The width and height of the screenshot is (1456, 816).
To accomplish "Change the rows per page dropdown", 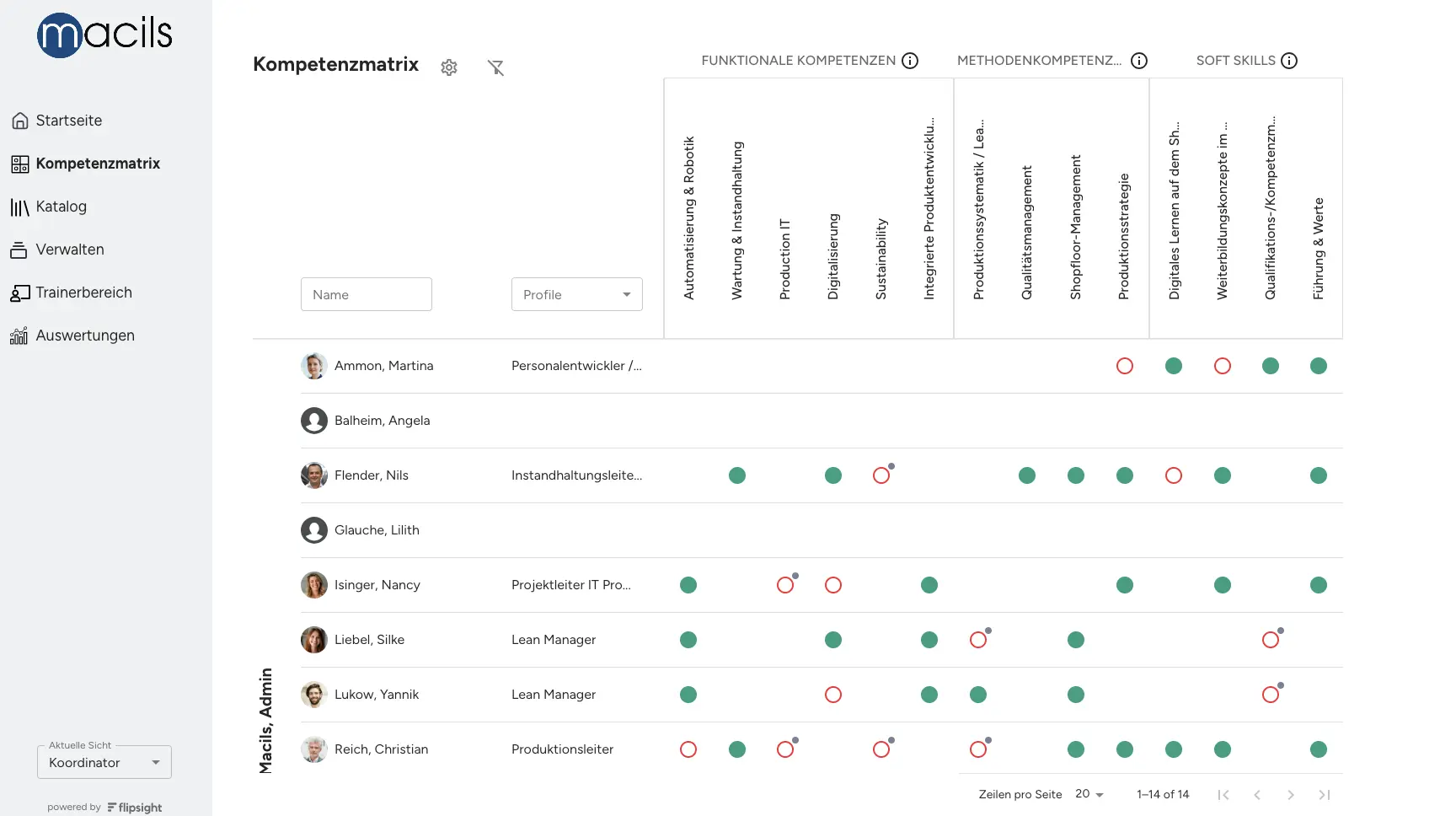I will click(1089, 794).
